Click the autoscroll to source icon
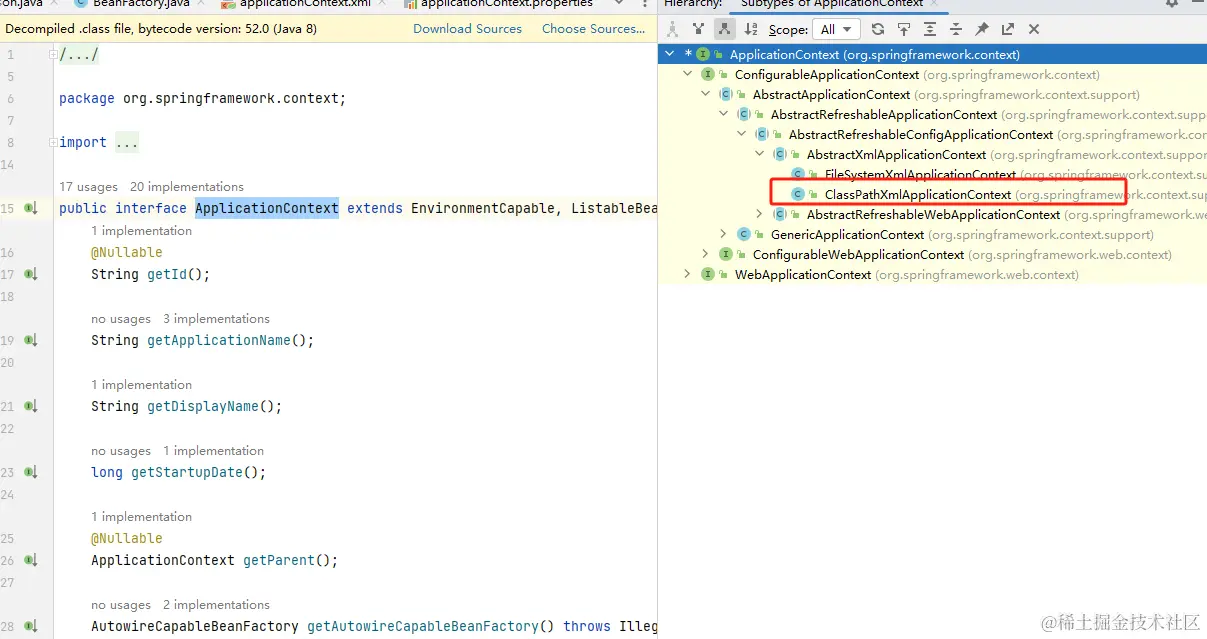This screenshot has width=1207, height=639. [904, 29]
